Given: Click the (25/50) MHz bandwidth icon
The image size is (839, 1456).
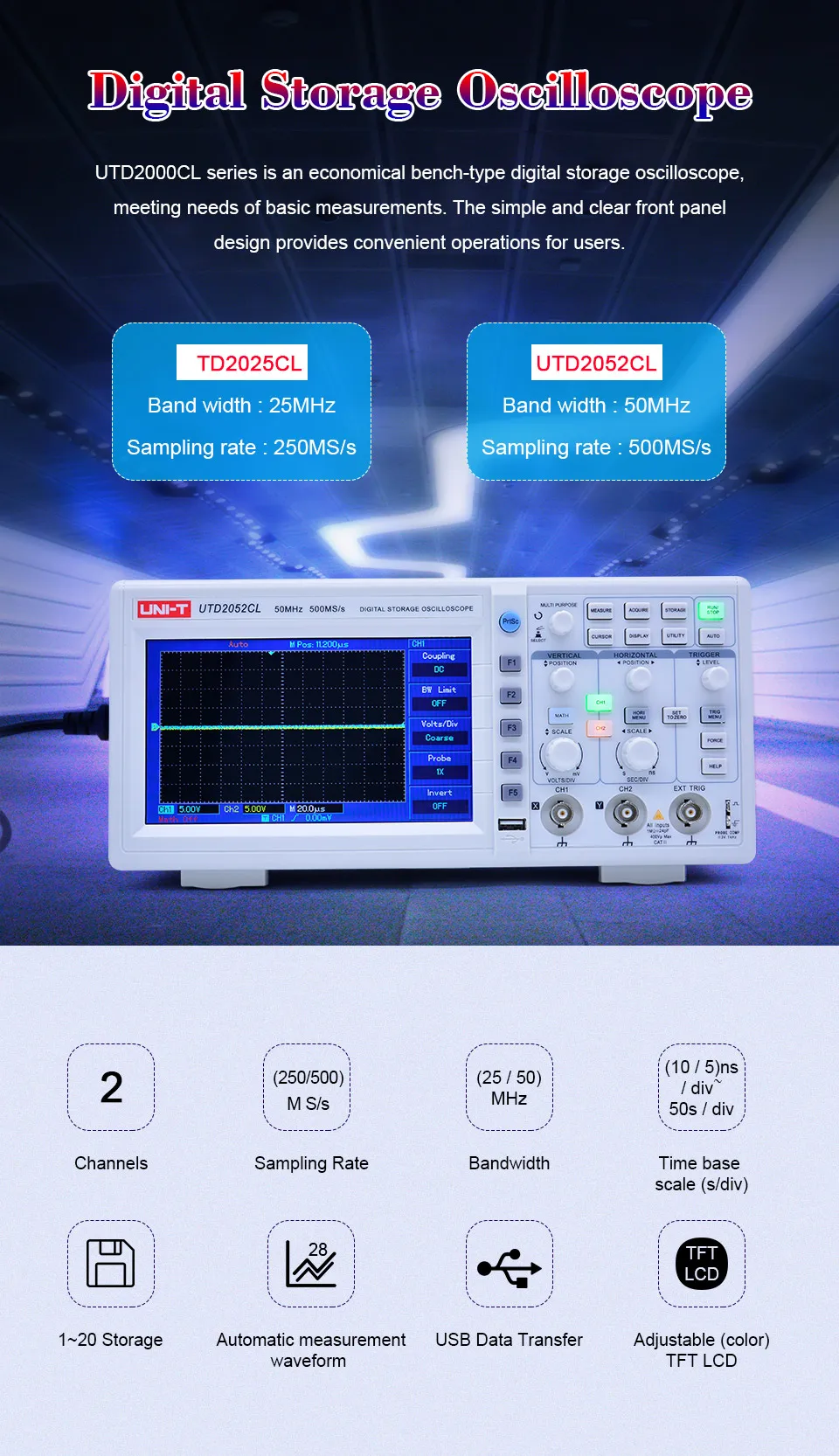Looking at the screenshot, I should [510, 1087].
